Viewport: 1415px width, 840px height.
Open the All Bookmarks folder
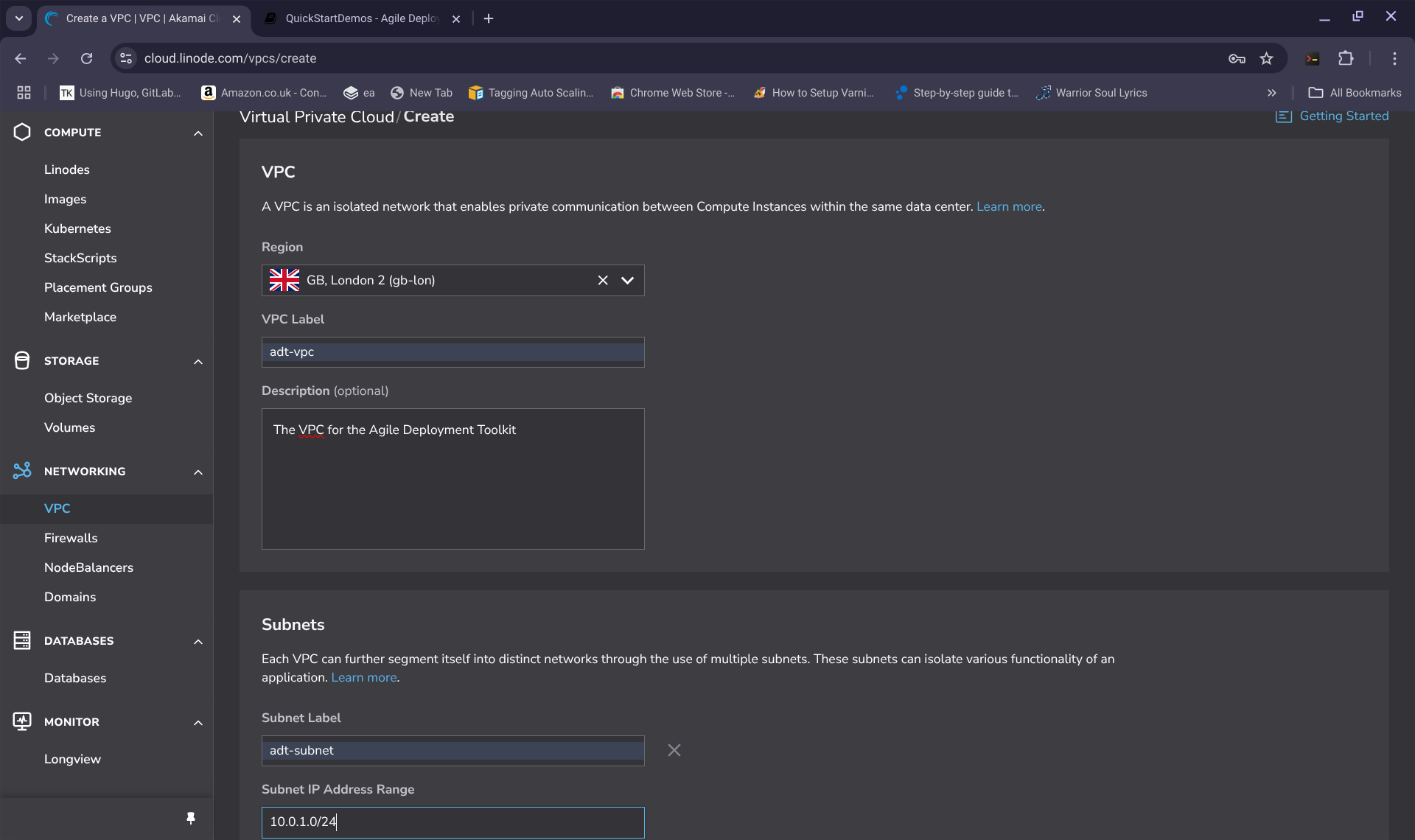[1355, 92]
